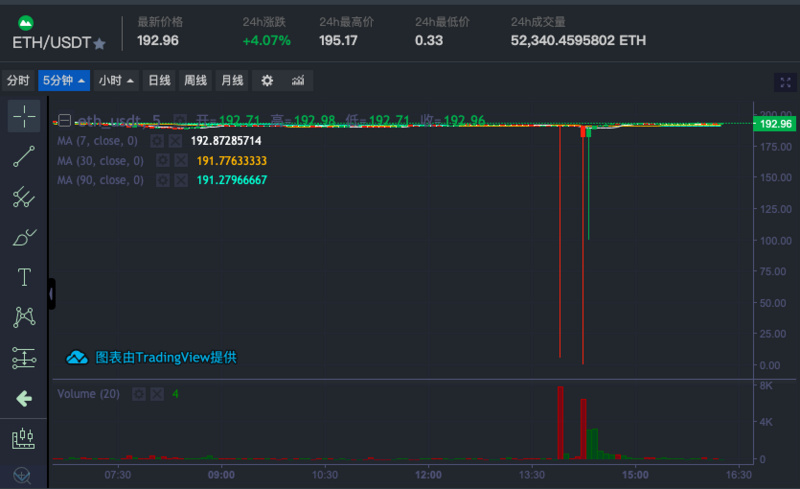Remove the MA 7 indicator with X
Image resolution: width=800 pixels, height=489 pixels.
pyautogui.click(x=175, y=141)
